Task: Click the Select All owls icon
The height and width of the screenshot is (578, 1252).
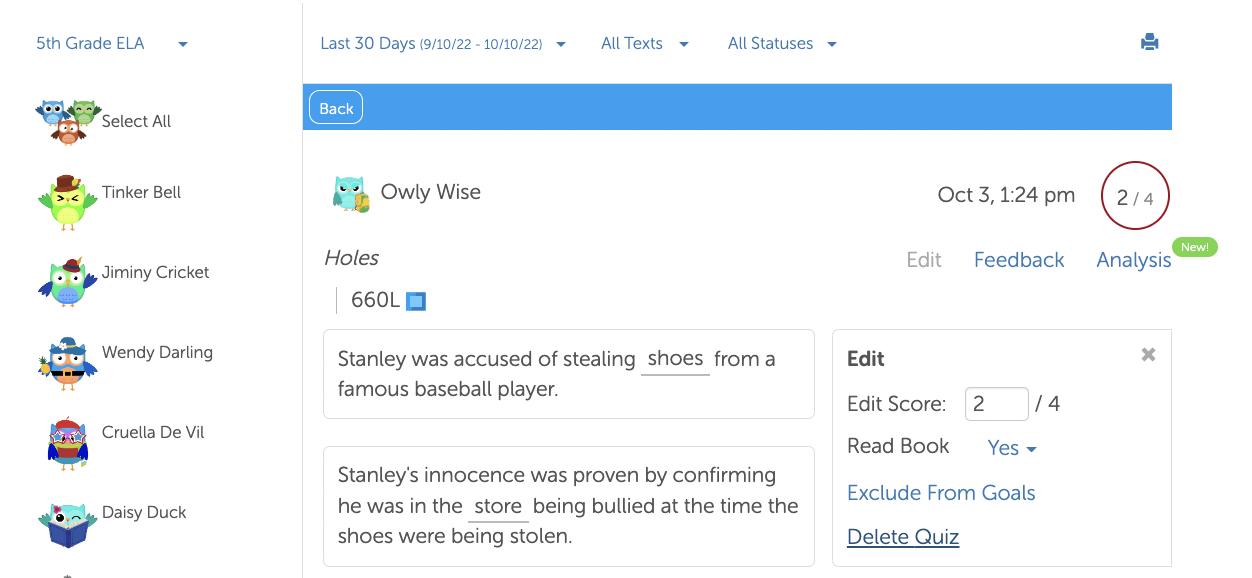Action: [x=67, y=121]
